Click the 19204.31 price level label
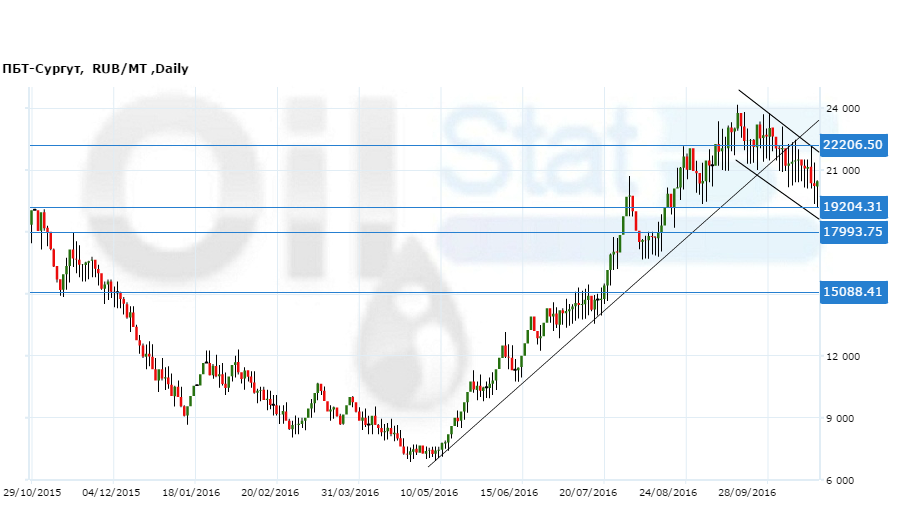909x509 pixels. [x=853, y=207]
